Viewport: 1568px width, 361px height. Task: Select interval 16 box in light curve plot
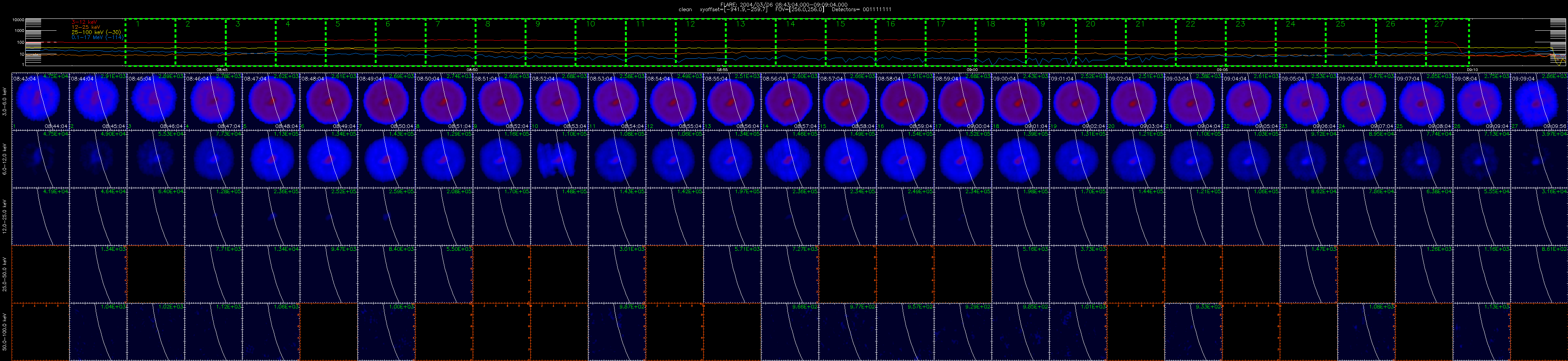(x=900, y=42)
